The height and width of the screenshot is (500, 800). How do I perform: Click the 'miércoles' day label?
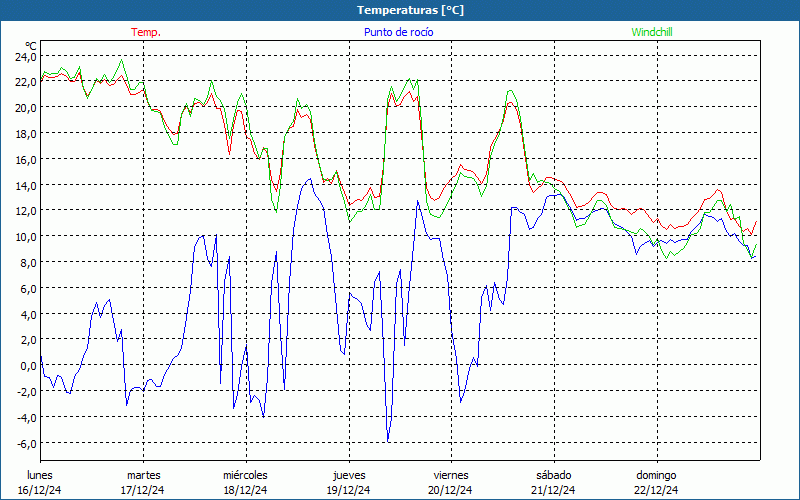click(x=245, y=475)
